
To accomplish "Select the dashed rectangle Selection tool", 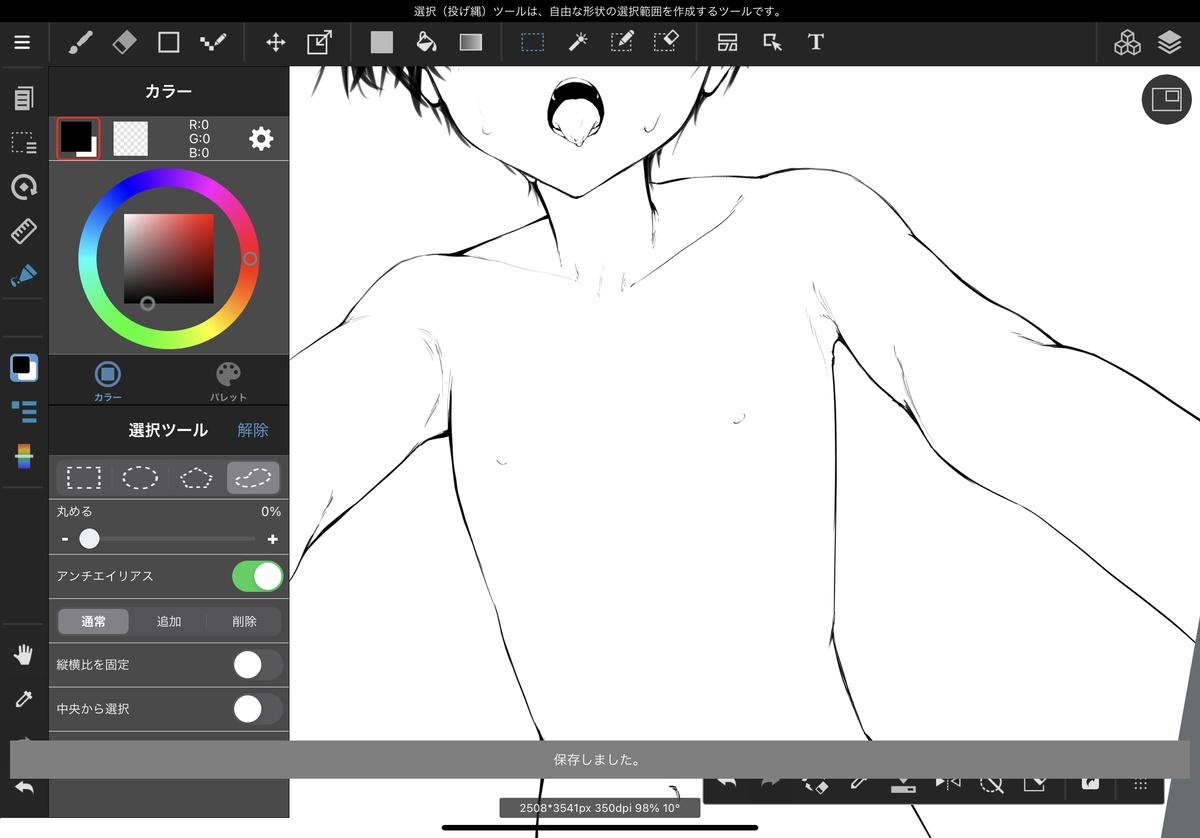I will point(533,42).
